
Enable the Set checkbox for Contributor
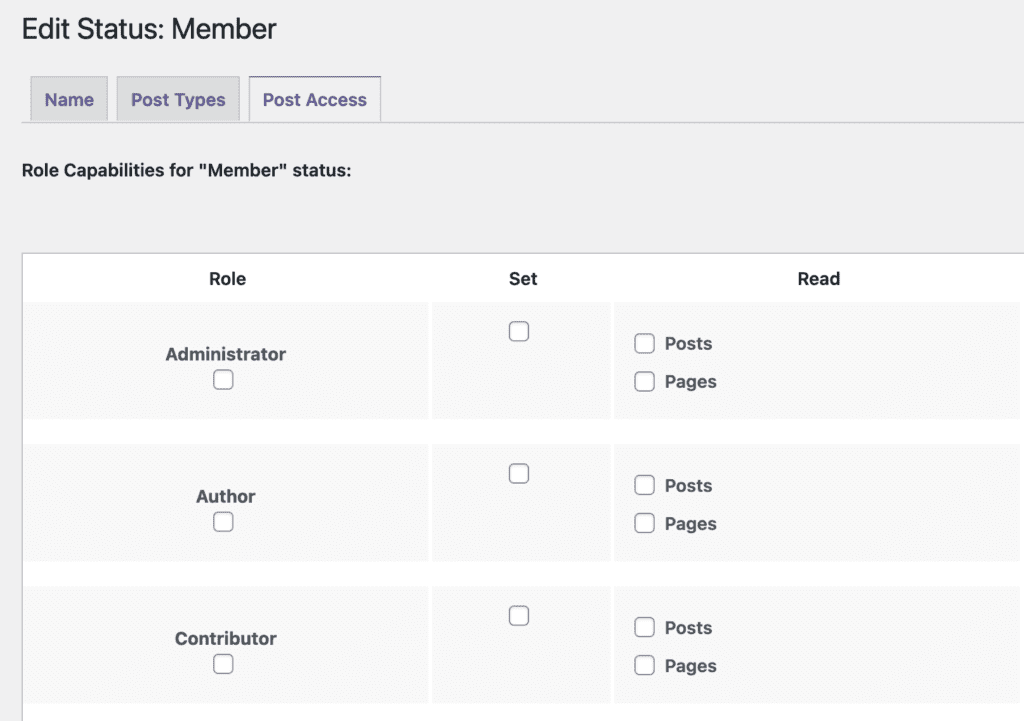[518, 615]
